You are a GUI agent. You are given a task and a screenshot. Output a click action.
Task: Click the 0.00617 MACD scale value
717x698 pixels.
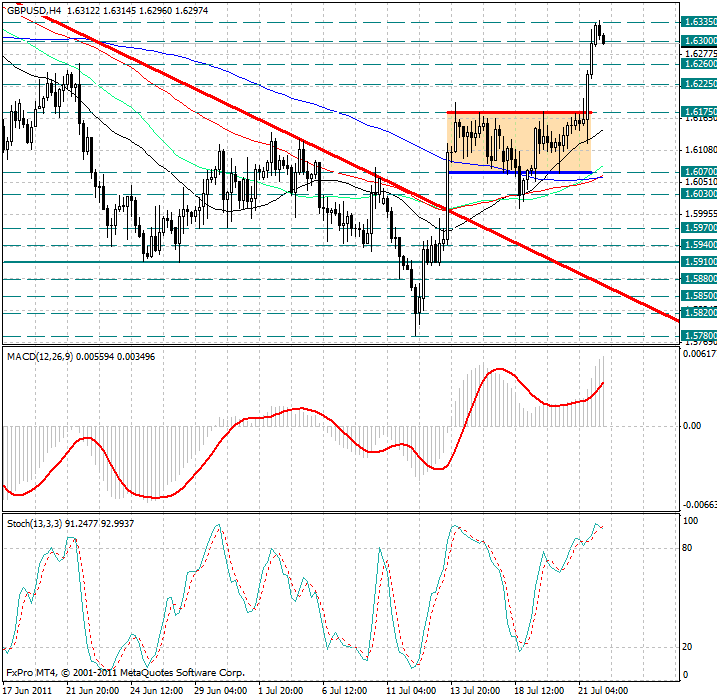(x=700, y=353)
